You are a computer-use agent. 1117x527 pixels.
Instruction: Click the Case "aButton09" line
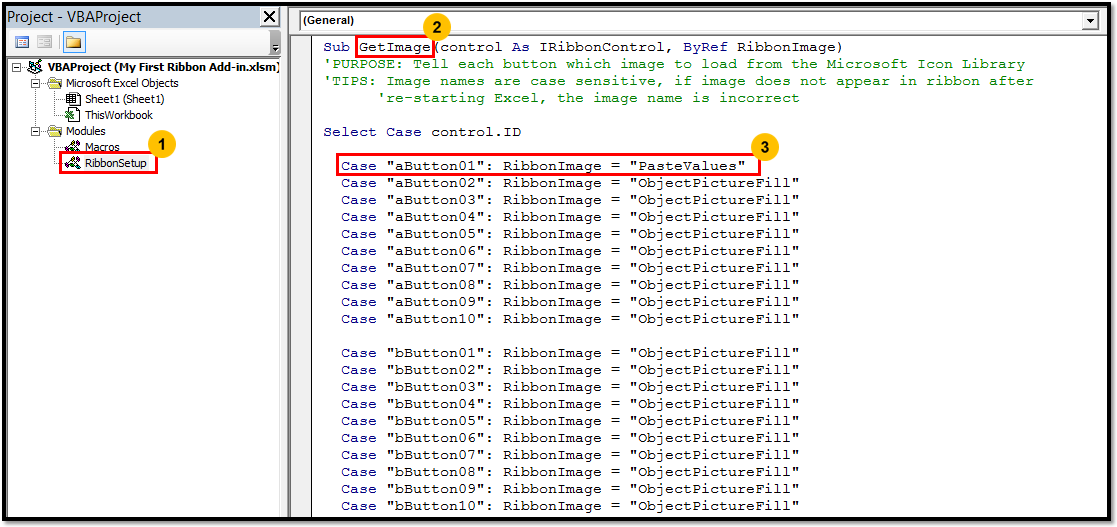tap(570, 302)
